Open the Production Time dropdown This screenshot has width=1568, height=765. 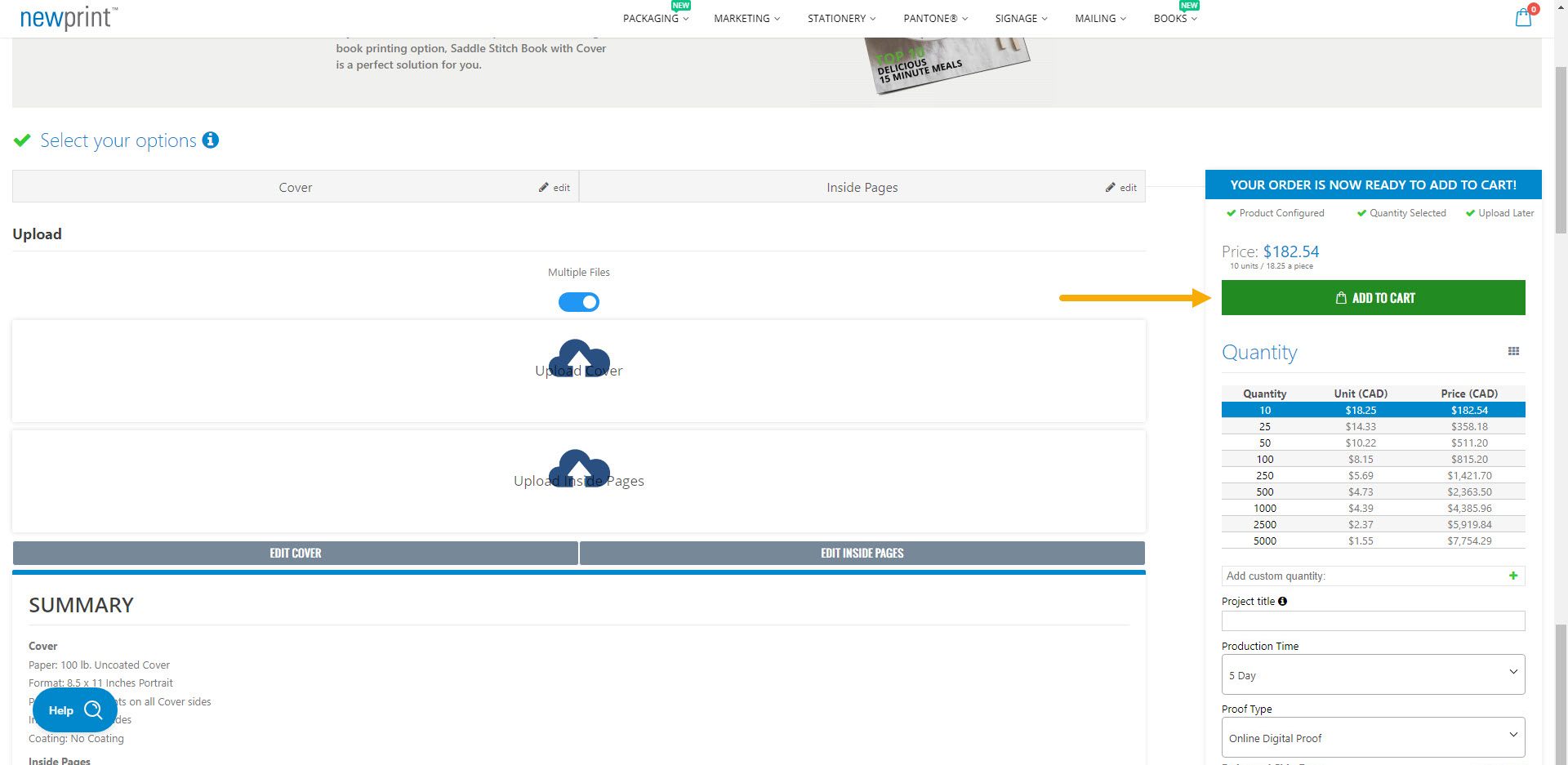(1373, 674)
